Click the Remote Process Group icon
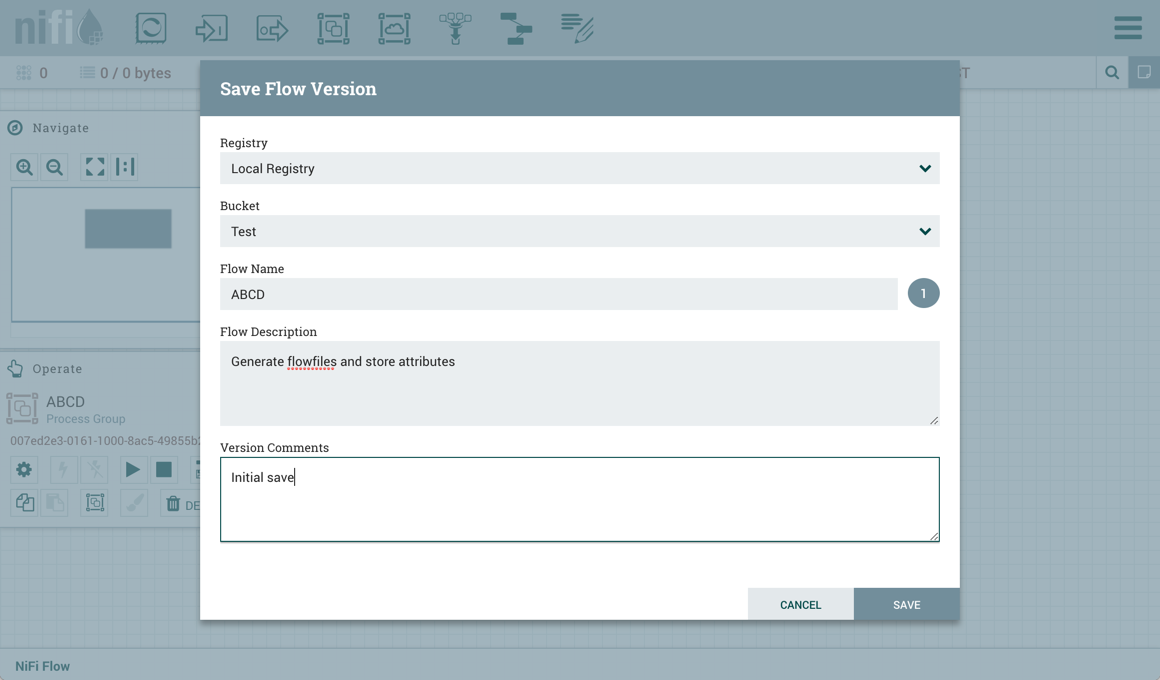 click(x=394, y=28)
